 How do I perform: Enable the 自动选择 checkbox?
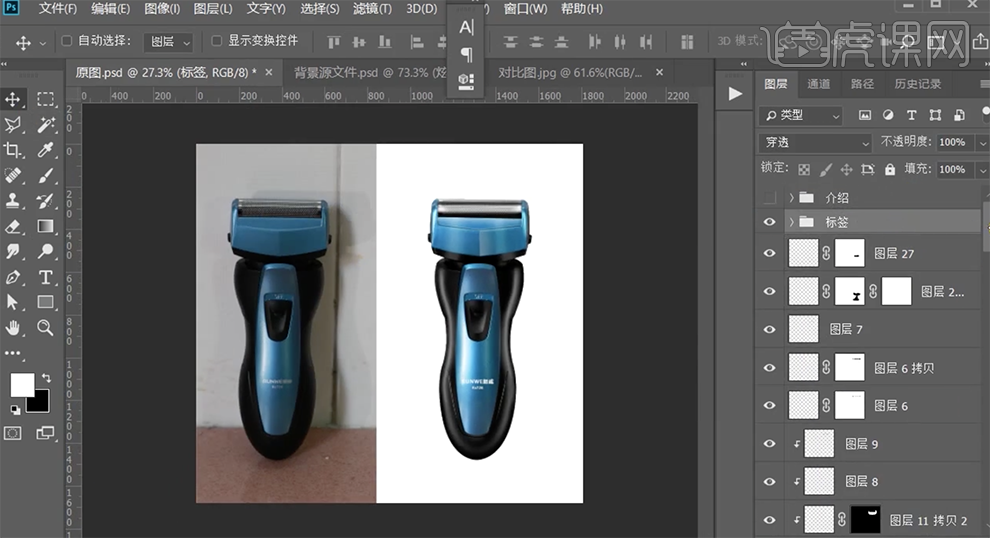pyautogui.click(x=67, y=42)
